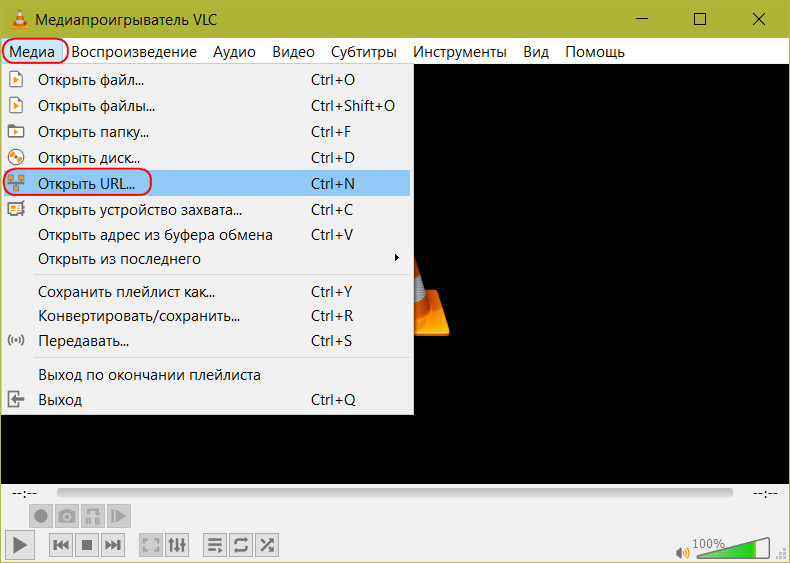This screenshot has width=790, height=563.
Task: Choose Открыть адрес из буфера обмена
Action: 207,235
